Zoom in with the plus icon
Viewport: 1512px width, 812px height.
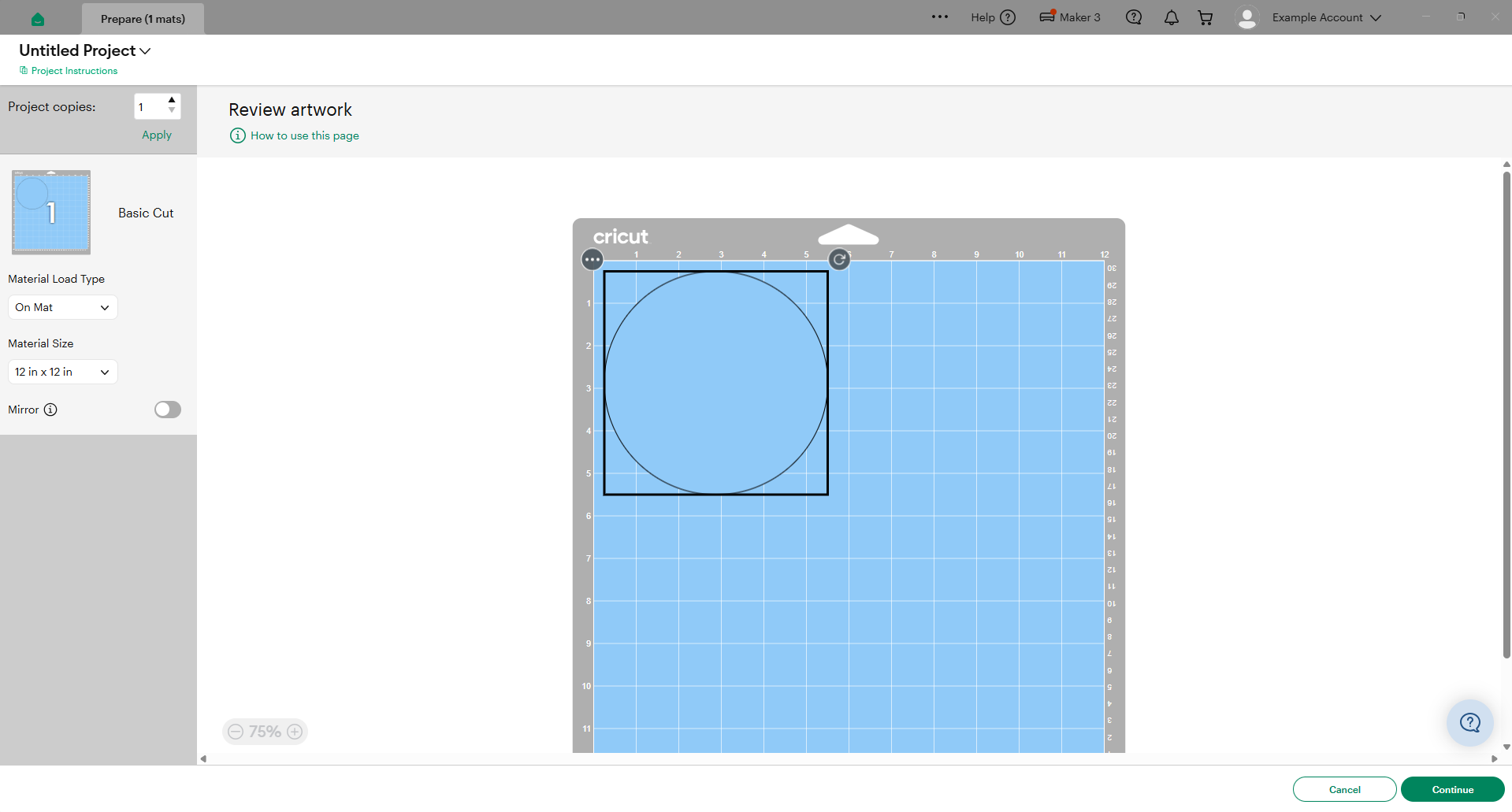pyautogui.click(x=295, y=732)
